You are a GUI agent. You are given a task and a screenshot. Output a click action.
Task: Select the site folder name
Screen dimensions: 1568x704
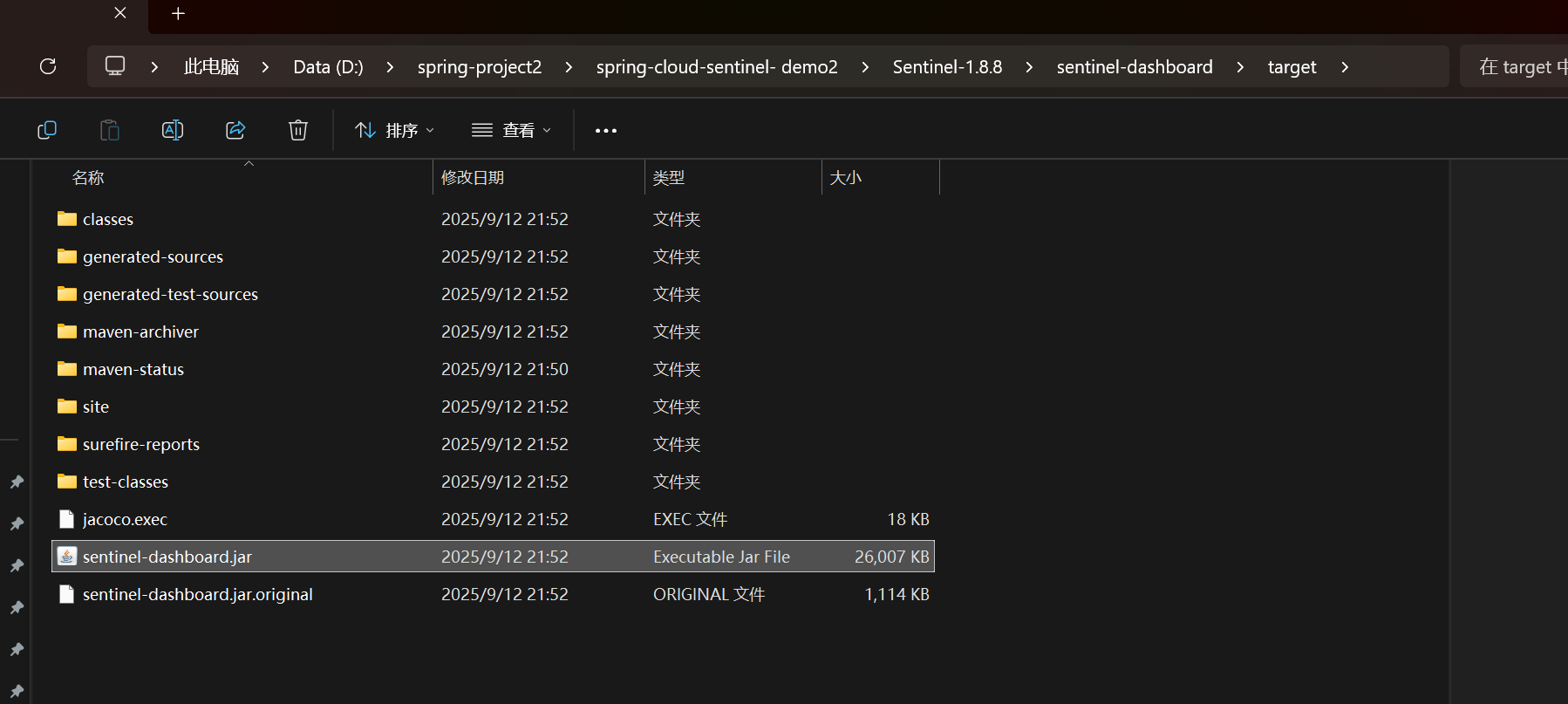tap(96, 407)
